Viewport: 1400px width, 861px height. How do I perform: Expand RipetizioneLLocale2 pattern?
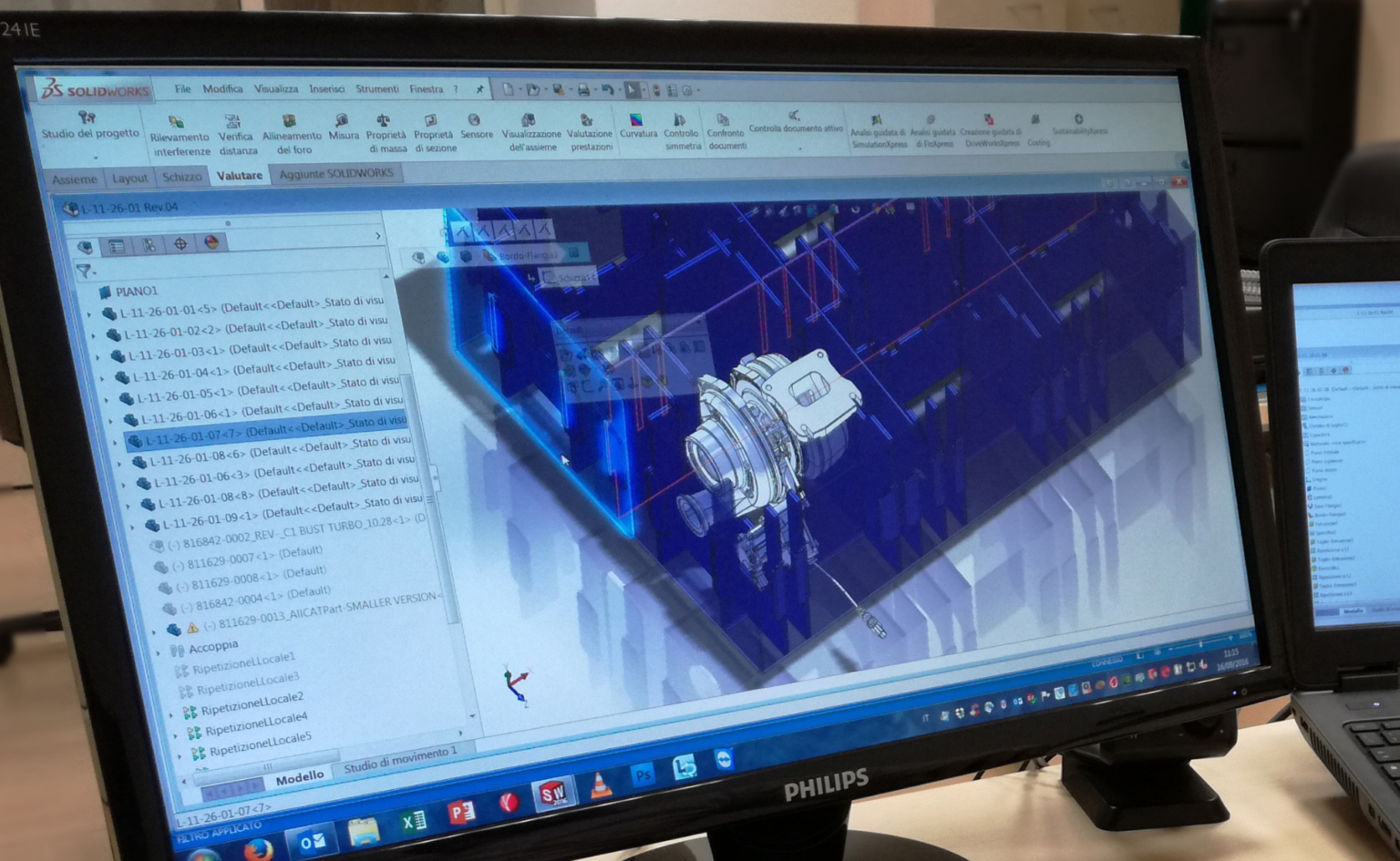(172, 713)
